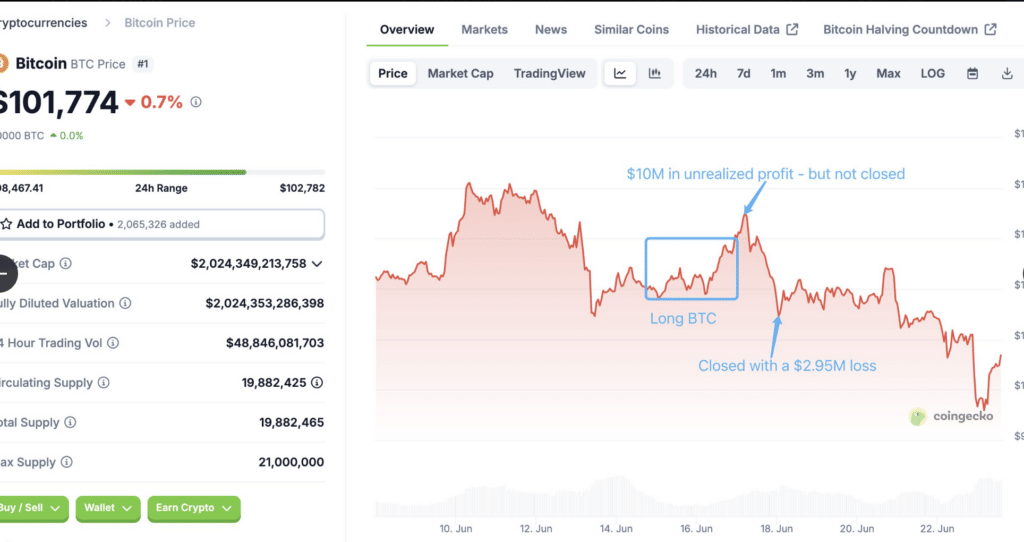This screenshot has width=1024, height=542.
Task: Open Bitcoin Halving Countdown external link icon
Action: click(991, 29)
